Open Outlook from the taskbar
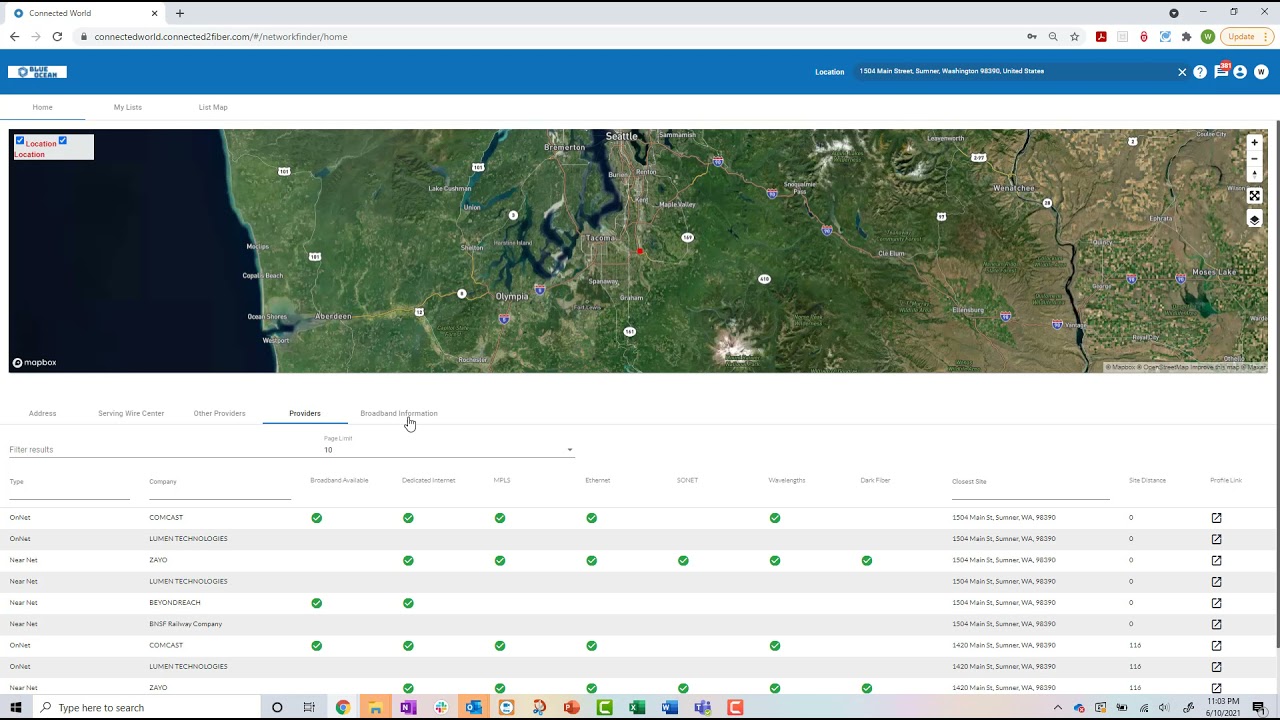Image resolution: width=1280 pixels, height=720 pixels. point(473,708)
